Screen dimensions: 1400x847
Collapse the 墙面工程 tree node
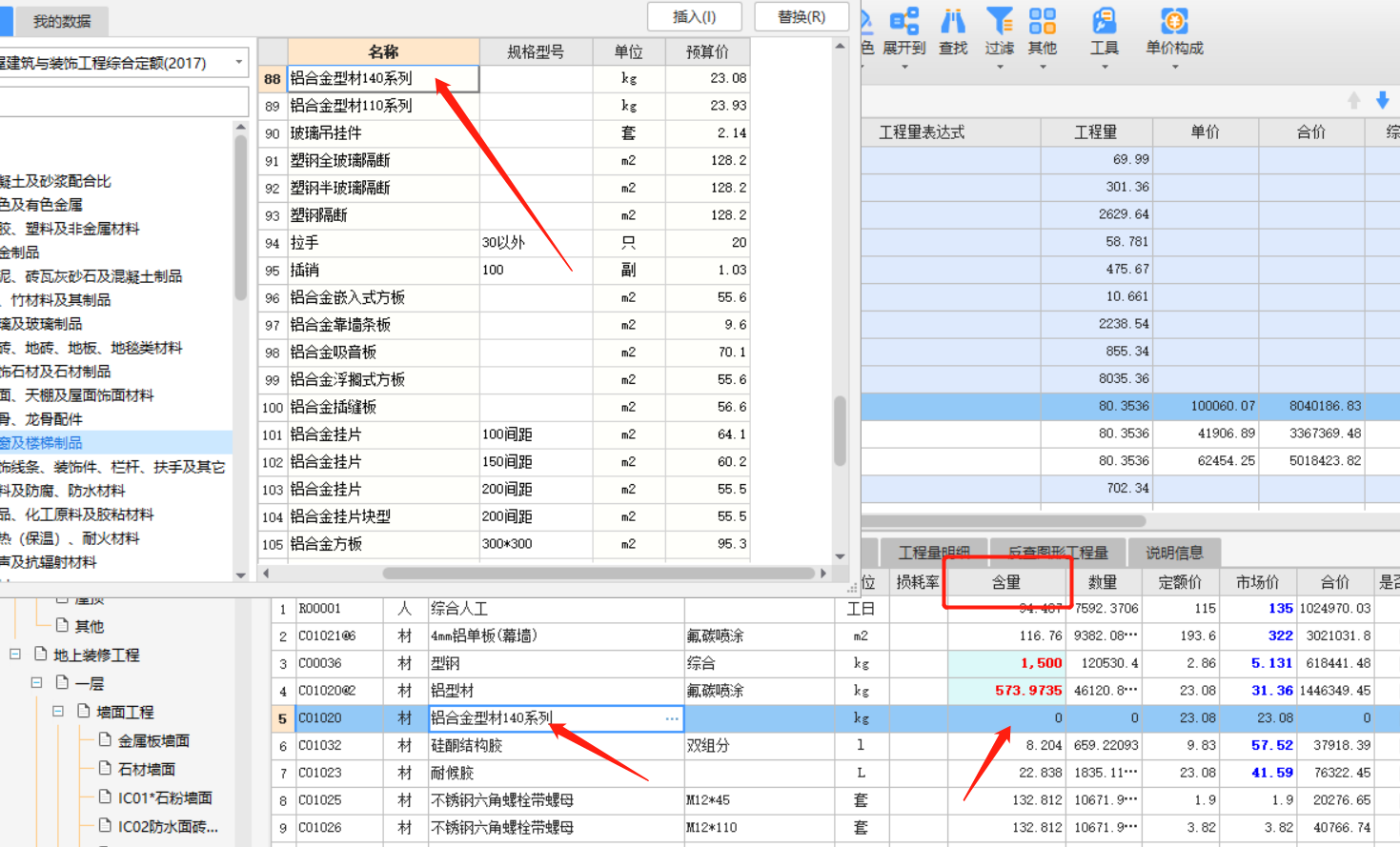57,712
